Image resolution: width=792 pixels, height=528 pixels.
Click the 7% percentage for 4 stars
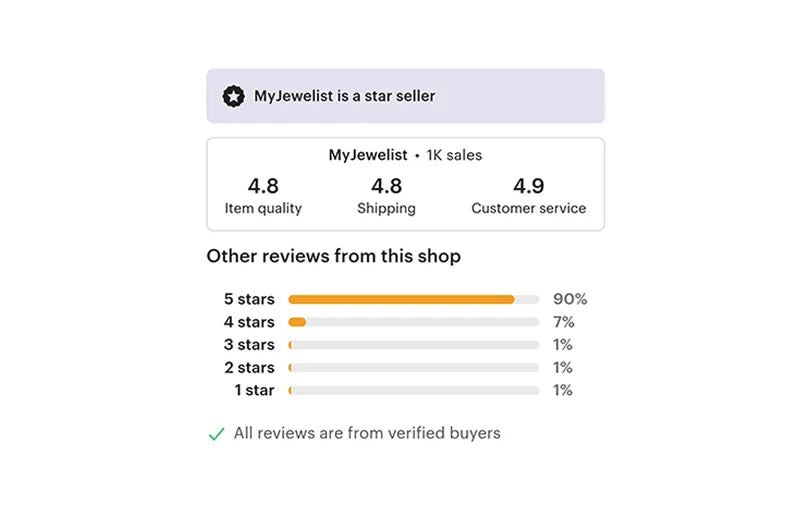coord(563,322)
